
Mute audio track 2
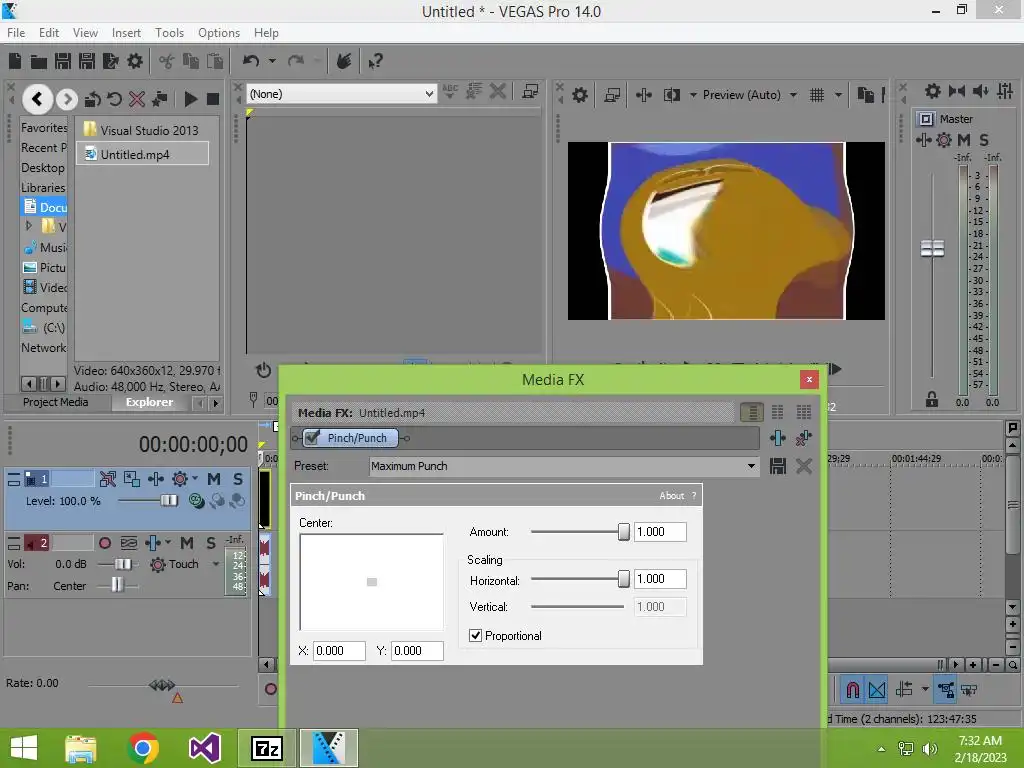pos(187,543)
